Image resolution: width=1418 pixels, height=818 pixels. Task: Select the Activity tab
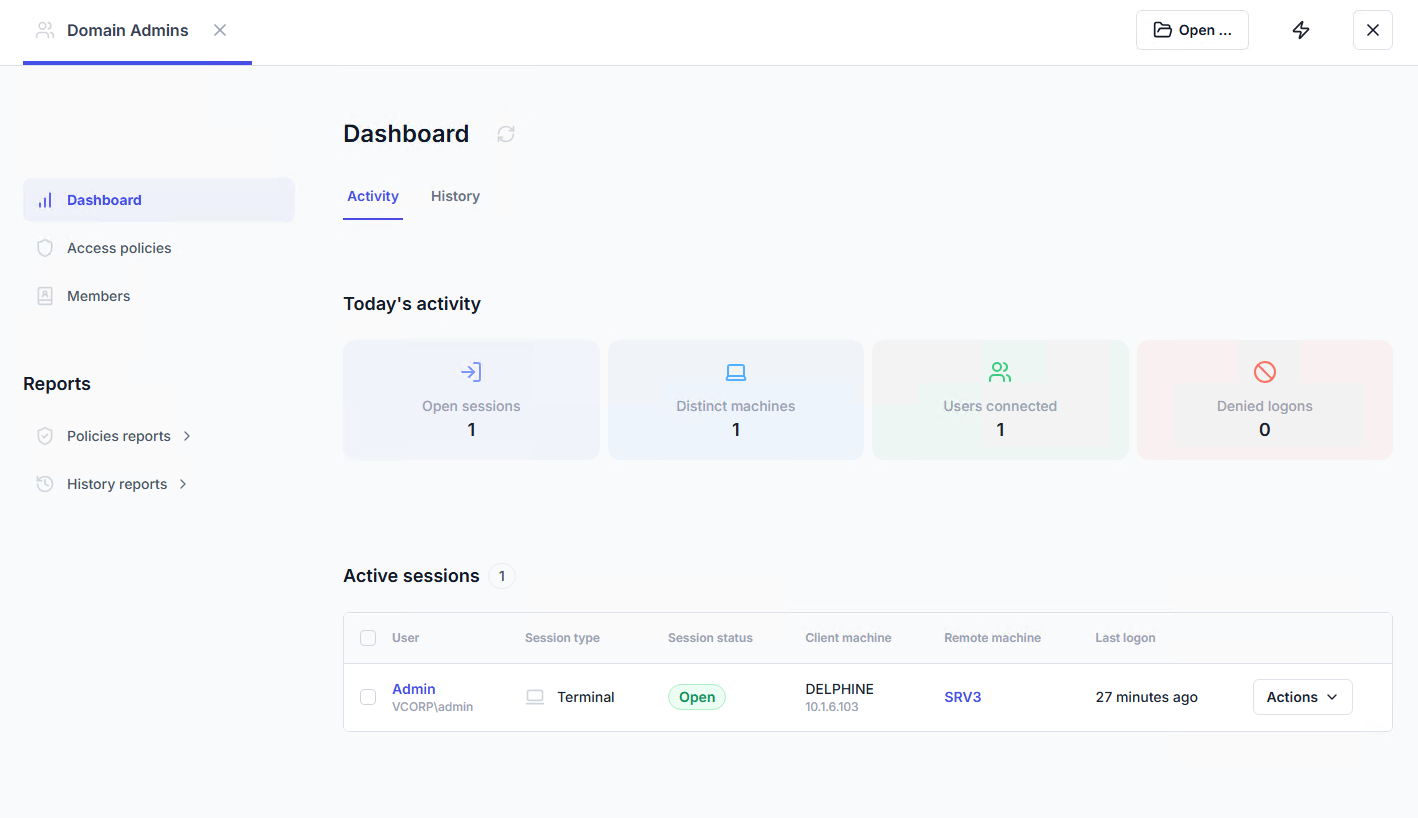coord(373,196)
